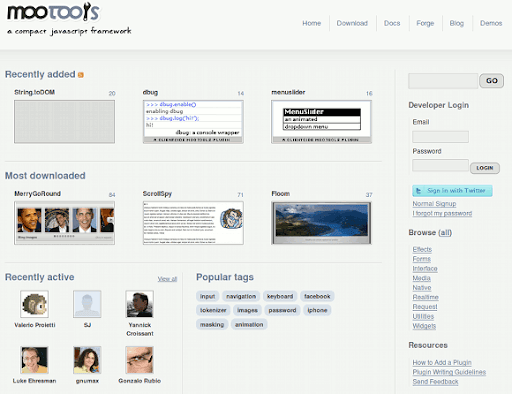Click the LOGIN button
The image size is (512, 394).
(x=485, y=168)
